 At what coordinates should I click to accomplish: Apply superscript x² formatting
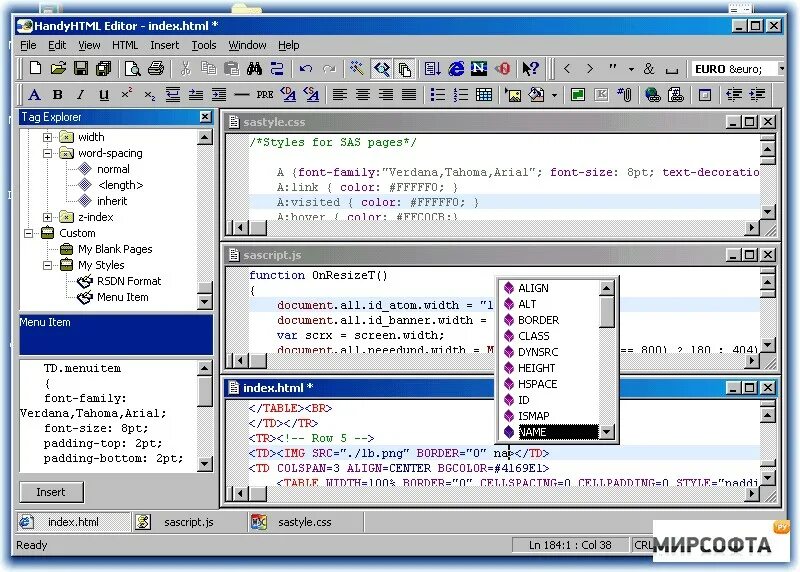point(127,94)
